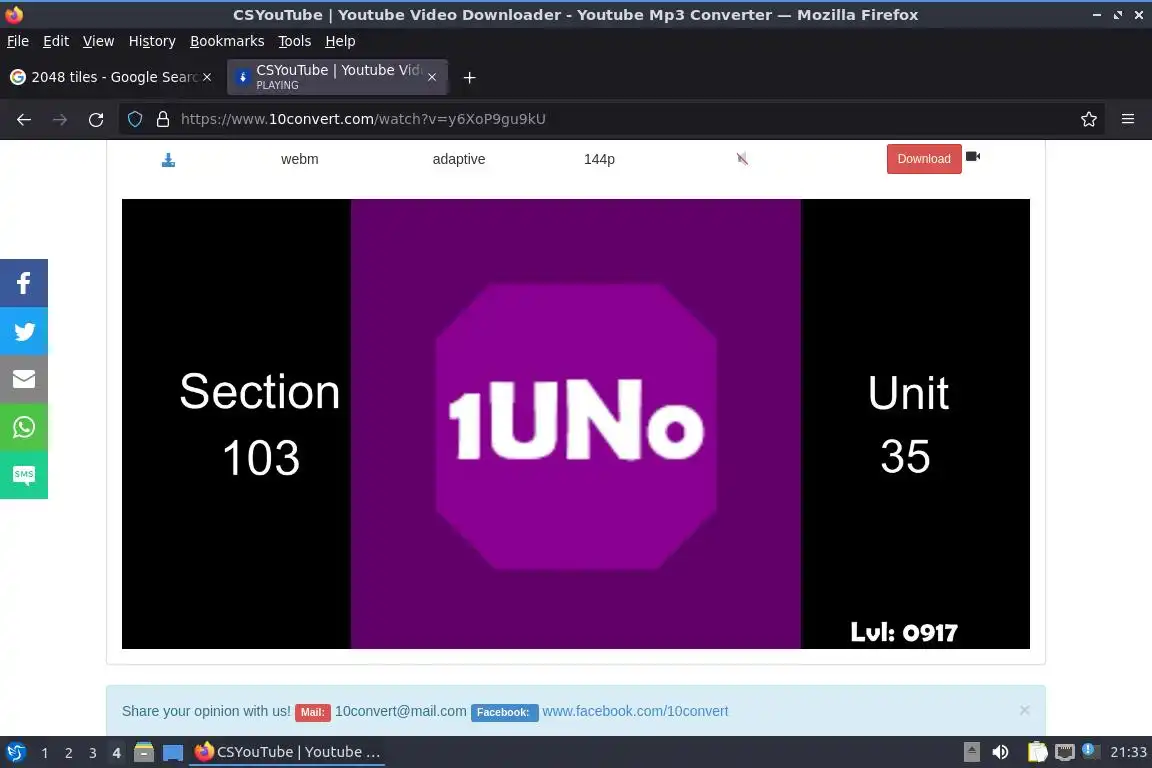Screen dimensions: 1152x768
Task: Click the show desktop taskbar icon
Action: (173, 752)
